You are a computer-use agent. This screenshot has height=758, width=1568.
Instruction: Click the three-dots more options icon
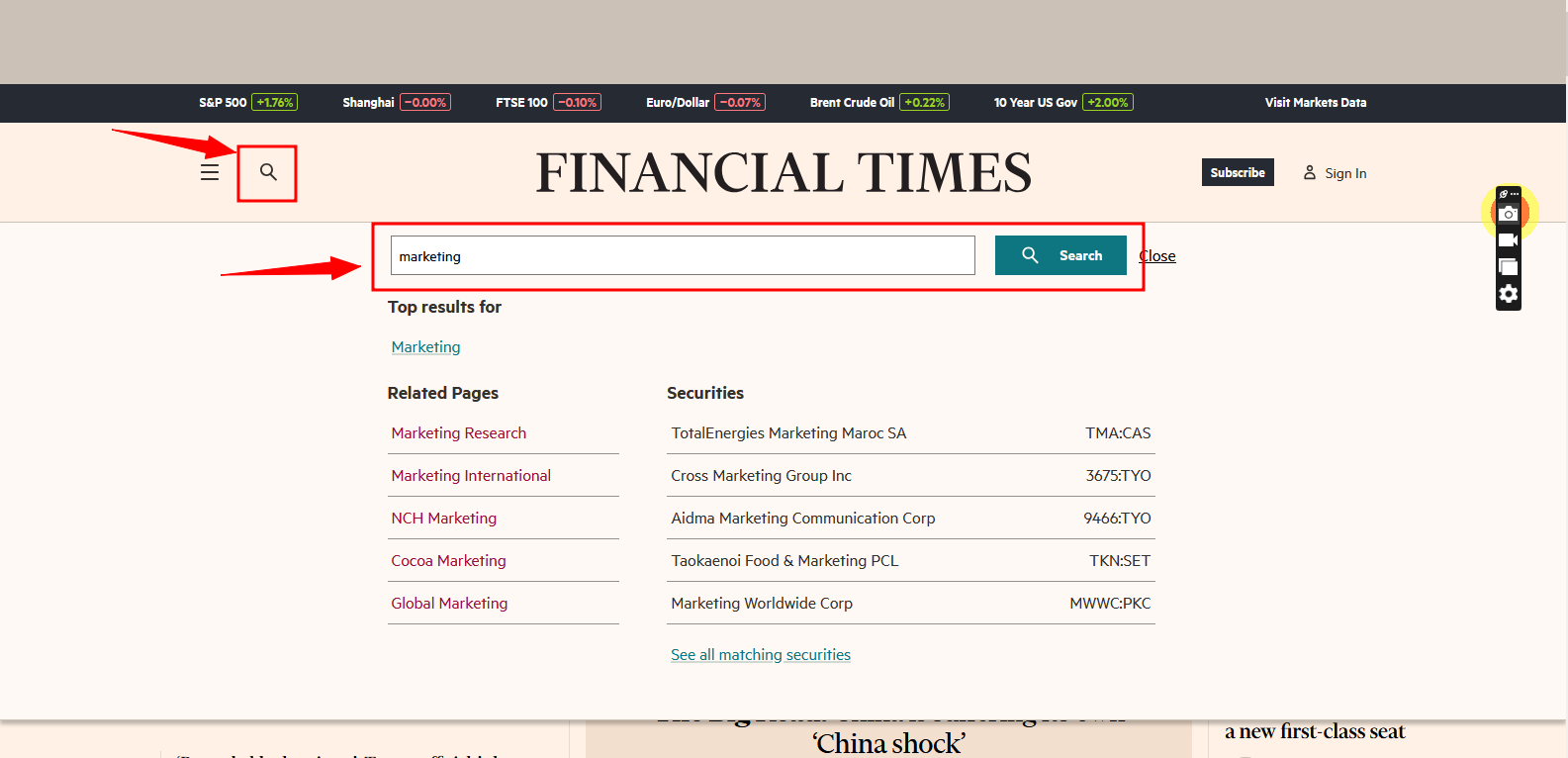coord(1514,194)
